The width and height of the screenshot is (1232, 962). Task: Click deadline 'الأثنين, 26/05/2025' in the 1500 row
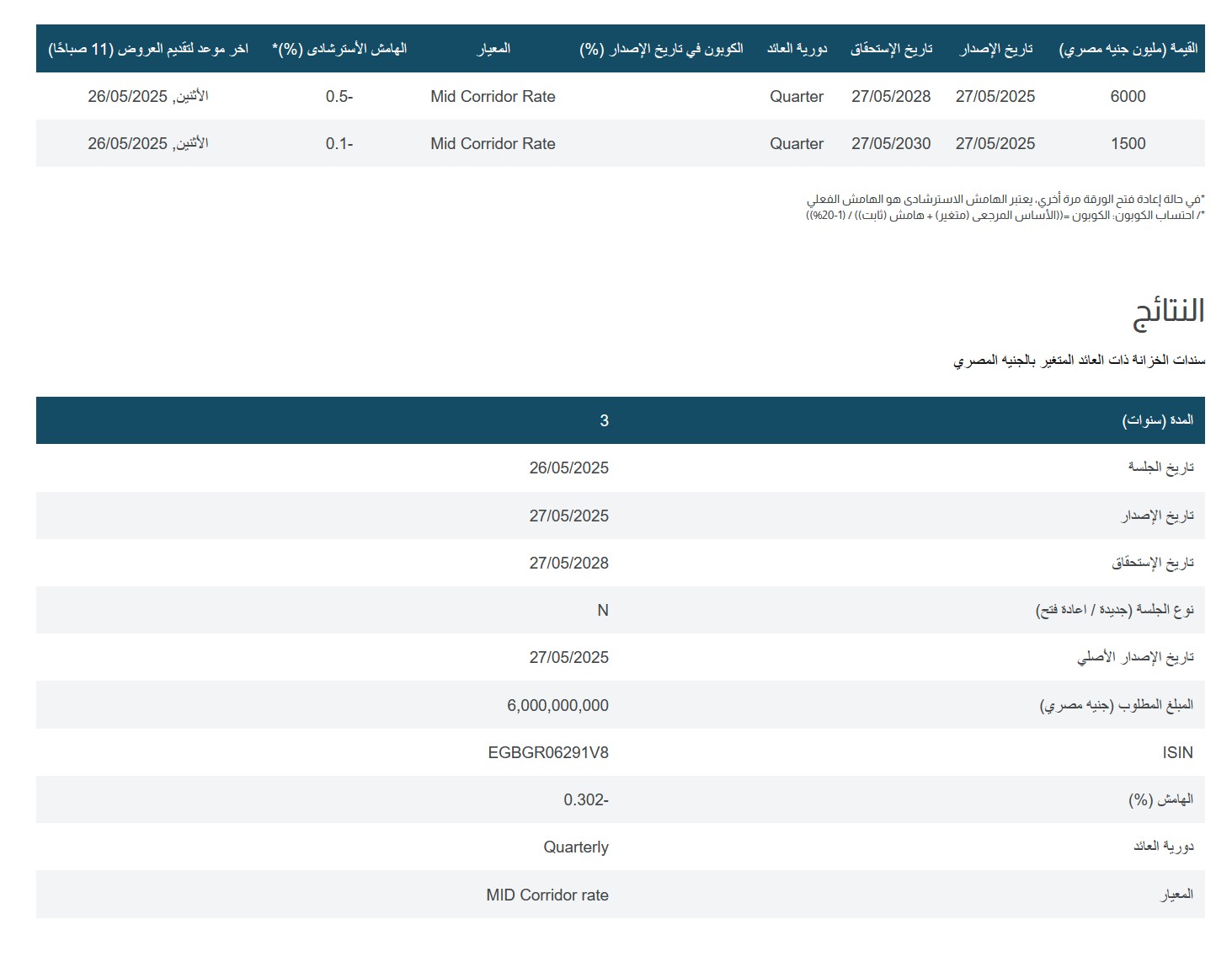[x=148, y=143]
